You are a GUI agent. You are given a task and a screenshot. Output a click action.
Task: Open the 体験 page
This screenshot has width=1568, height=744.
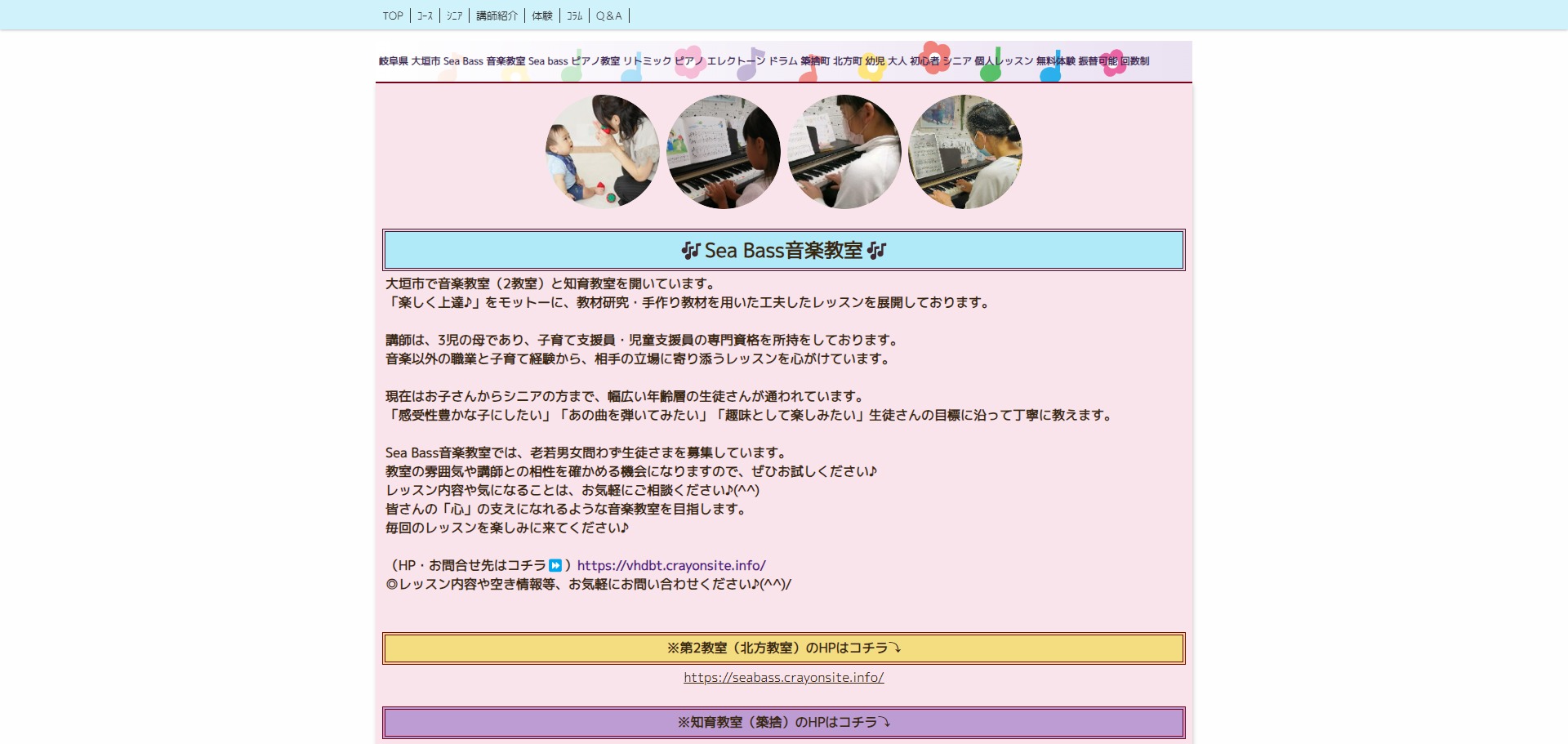coord(541,16)
